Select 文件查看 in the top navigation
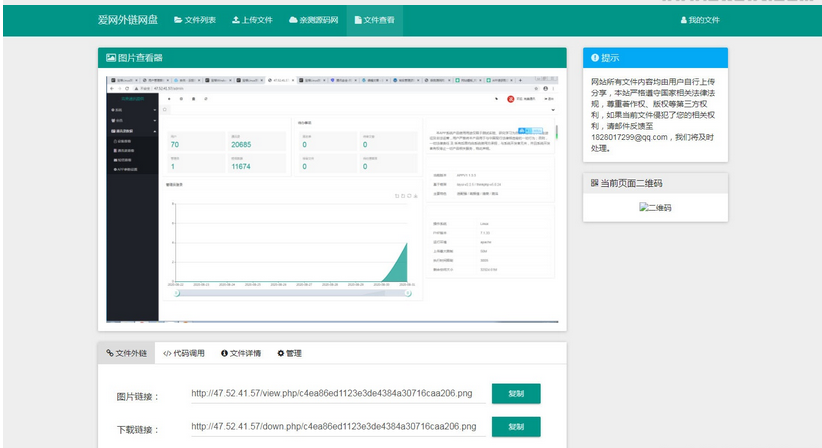 click(374, 20)
